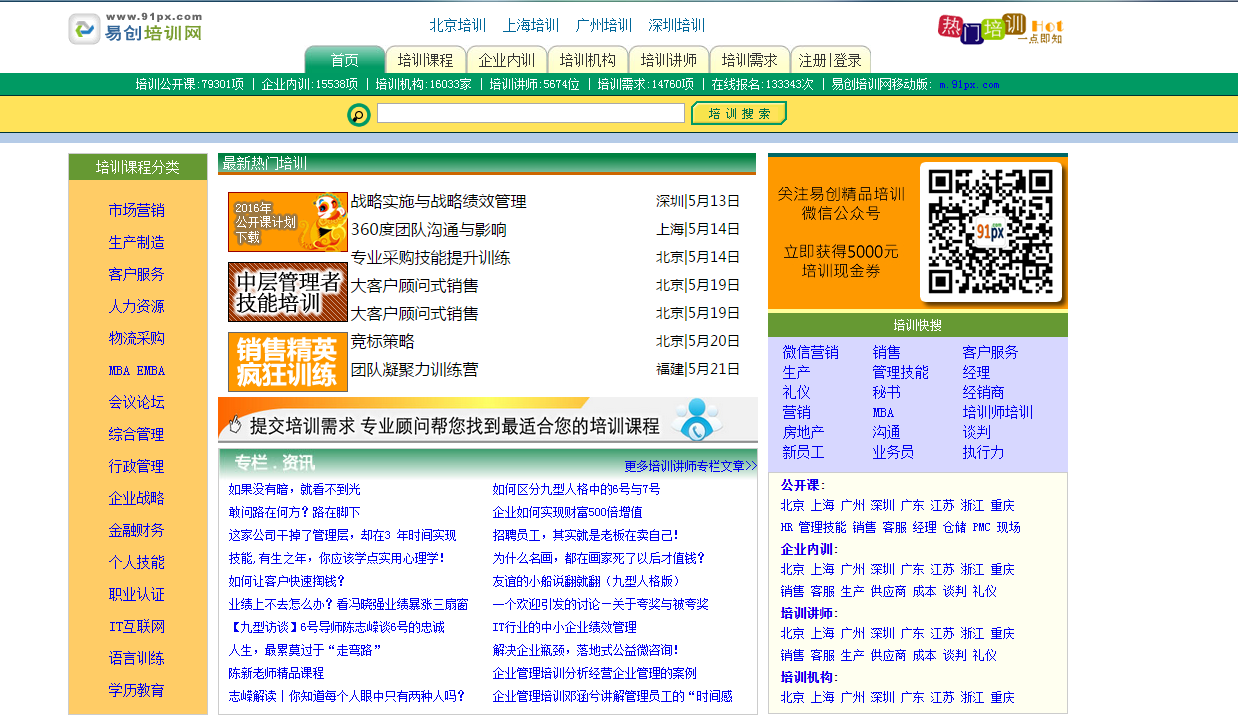The height and width of the screenshot is (719, 1238).
Task: Select 会议论坛 course category
Action: (137, 402)
